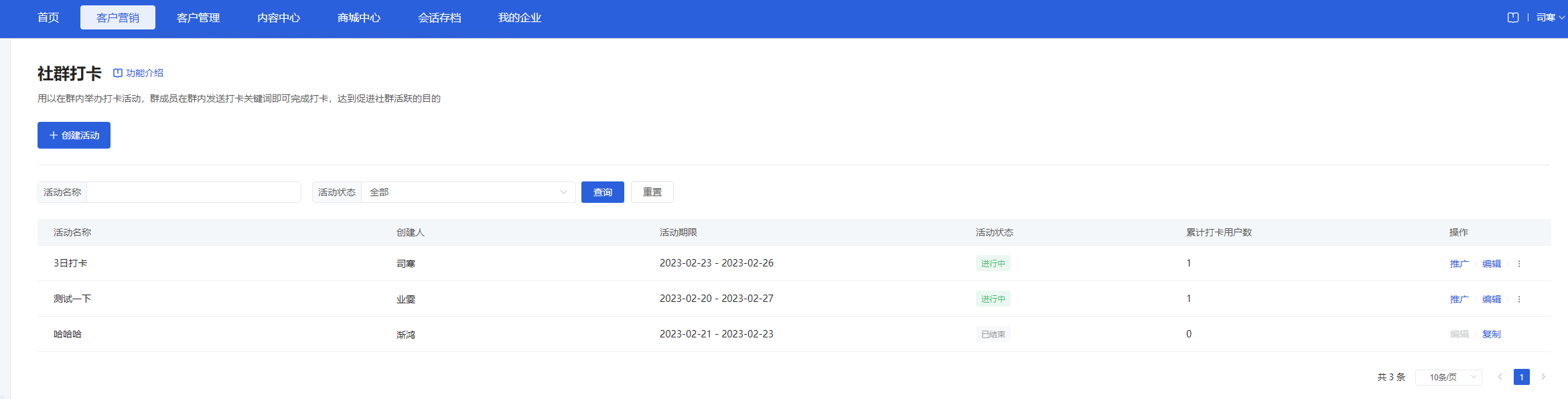Open more options for 3日打卡 row
The image size is (1568, 399).
click(x=1519, y=264)
